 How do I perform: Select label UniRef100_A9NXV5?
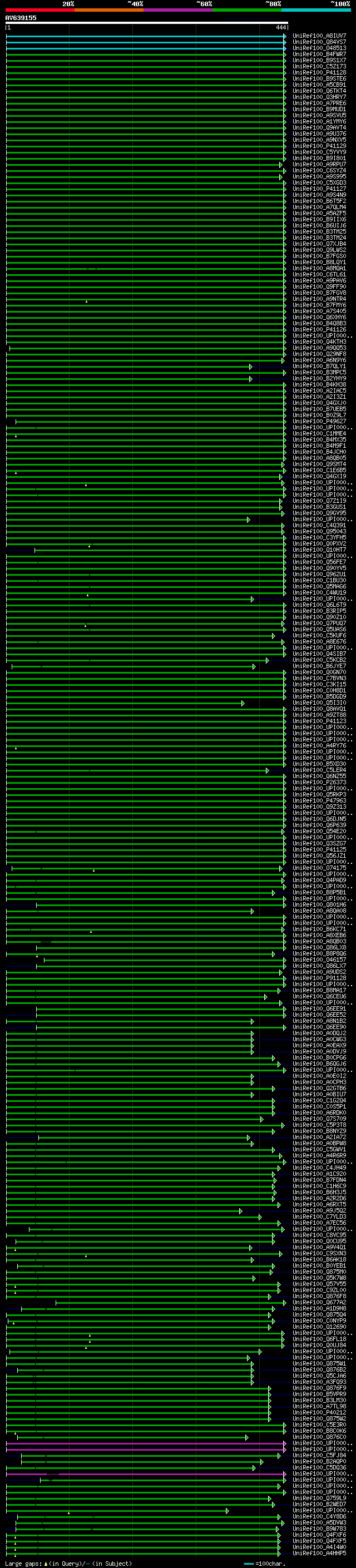click(319, 140)
